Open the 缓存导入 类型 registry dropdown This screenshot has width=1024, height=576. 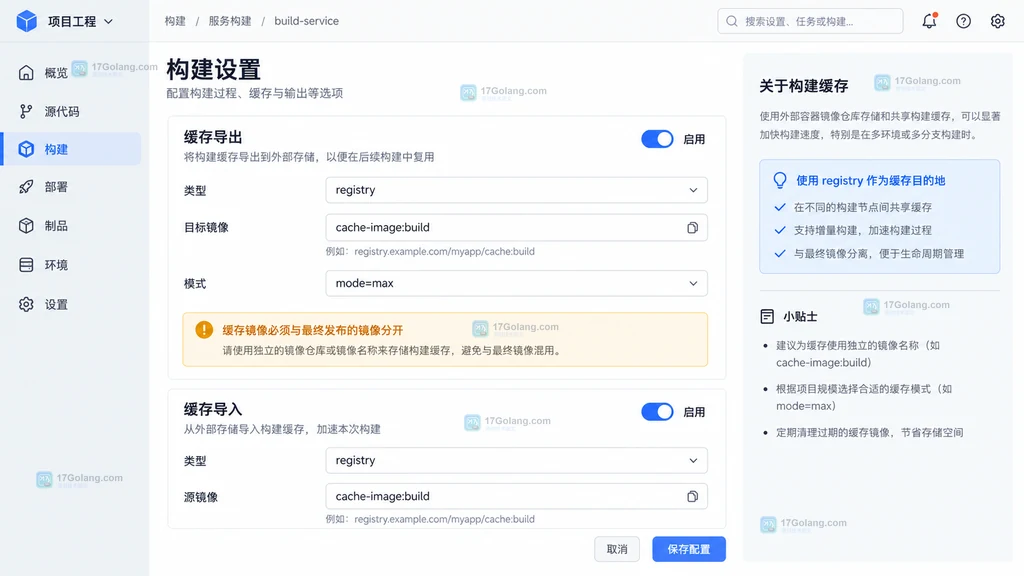pyautogui.click(x=517, y=460)
